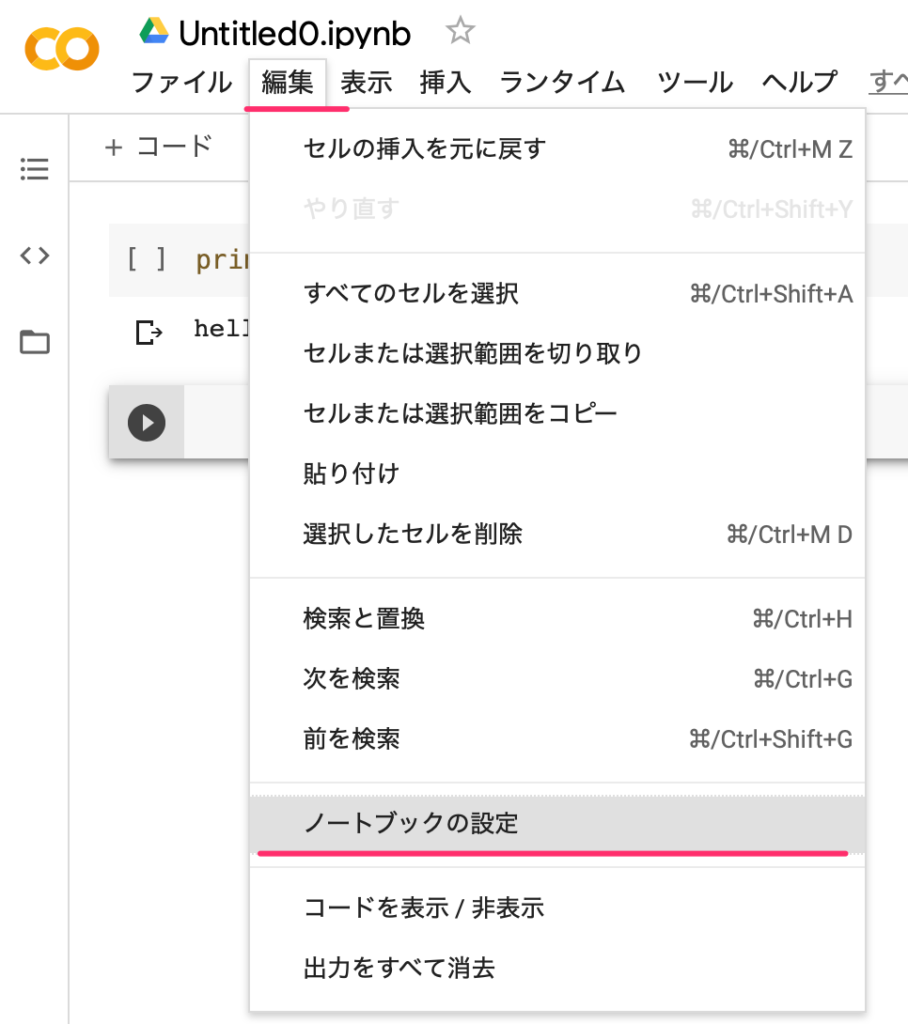908x1024 pixels.
Task: Open the table of contents sidebar icon
Action: pos(33,169)
